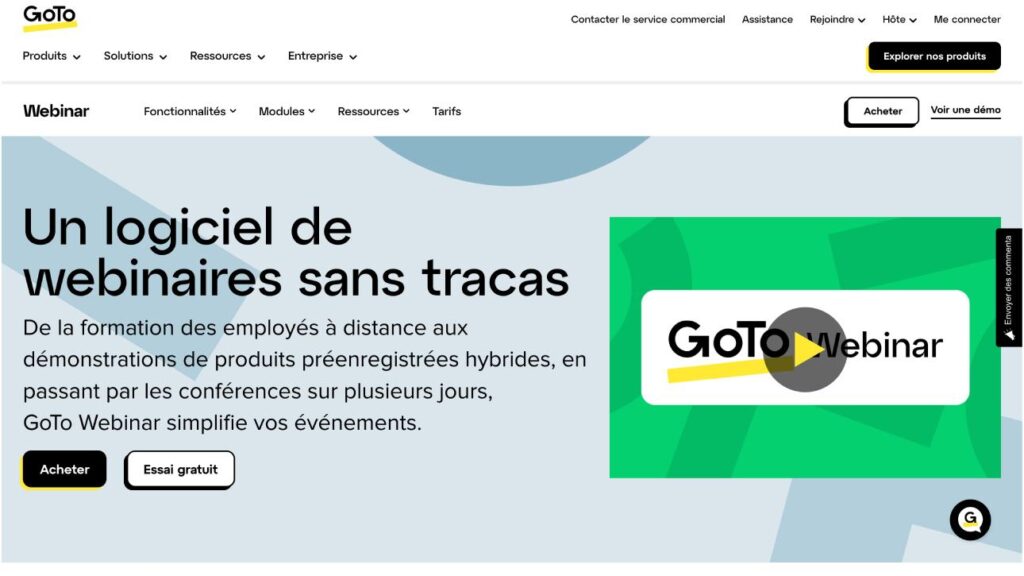Open the Assistance link
This screenshot has width=1024, height=576.
767,20
